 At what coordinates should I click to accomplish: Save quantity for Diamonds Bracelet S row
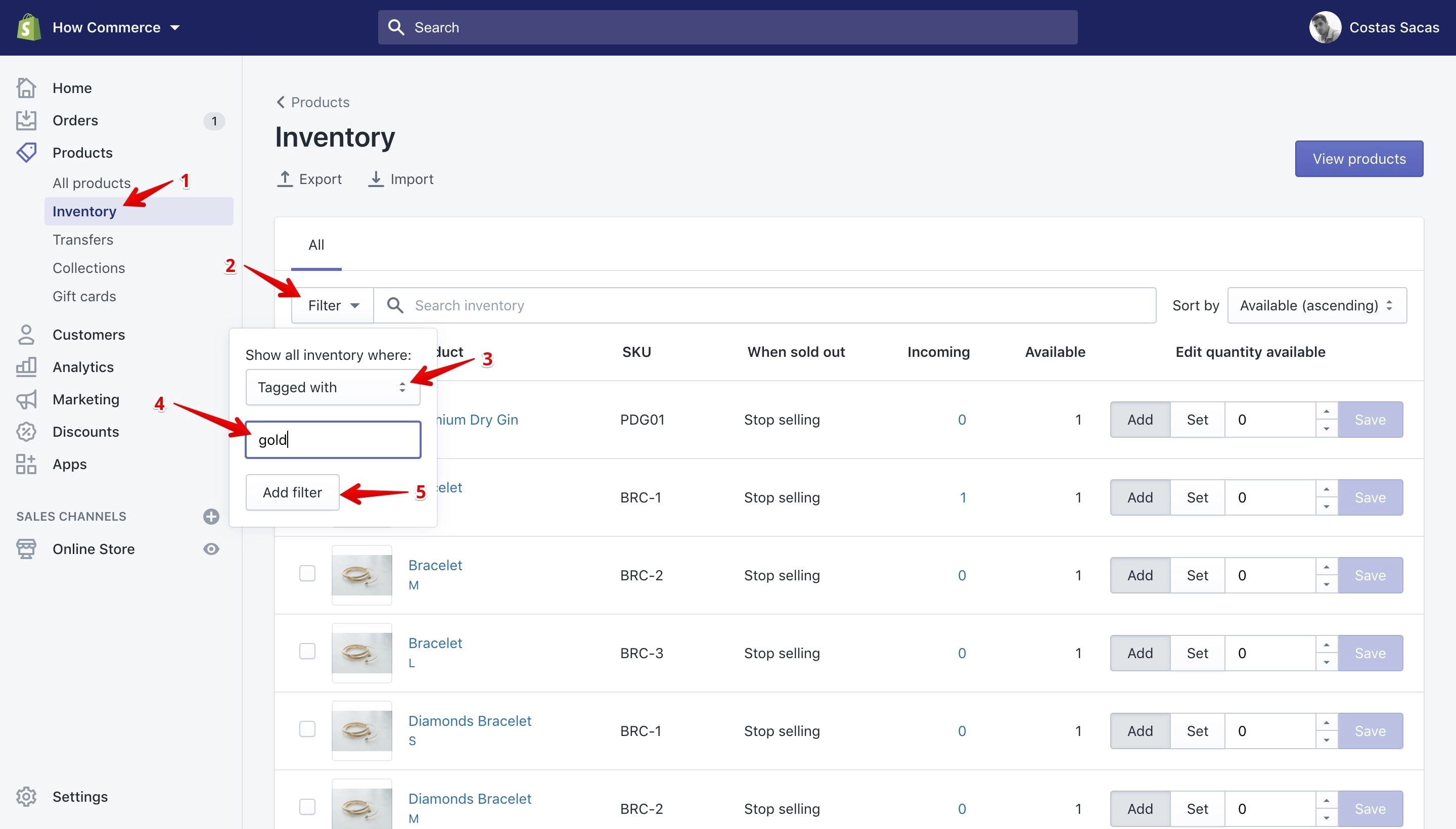tap(1370, 731)
